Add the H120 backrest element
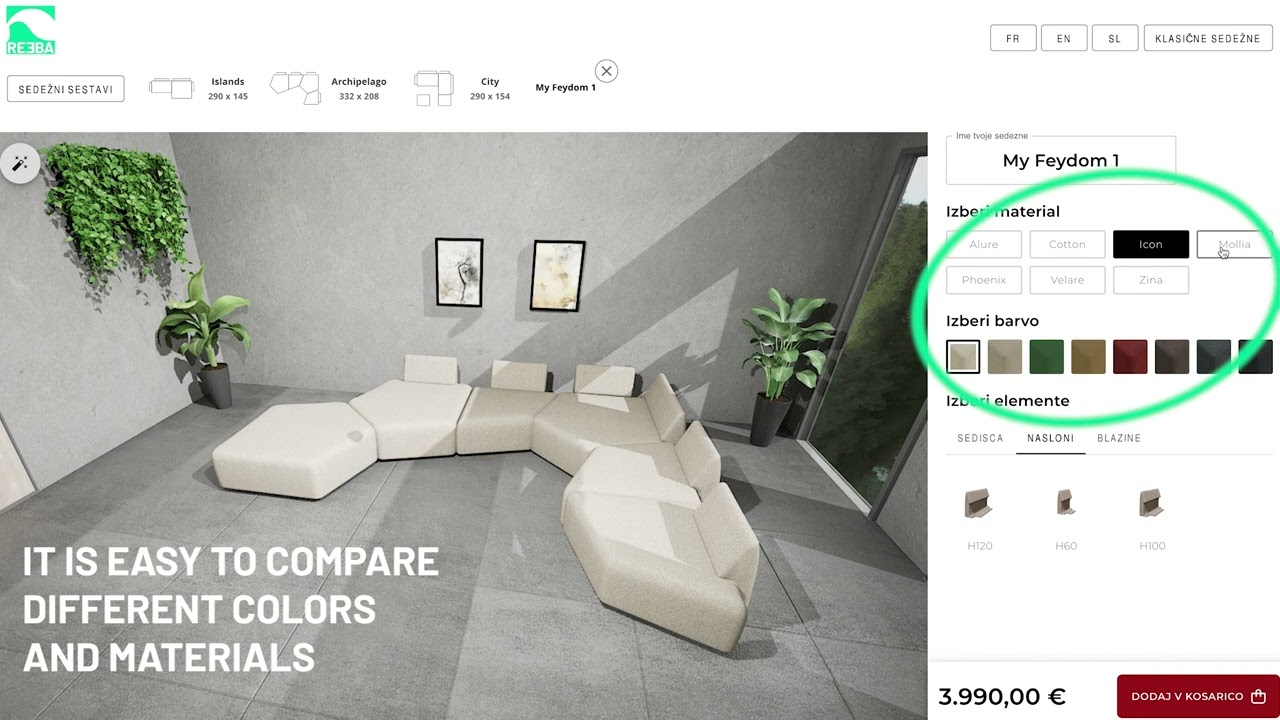The image size is (1280, 720). [x=978, y=503]
